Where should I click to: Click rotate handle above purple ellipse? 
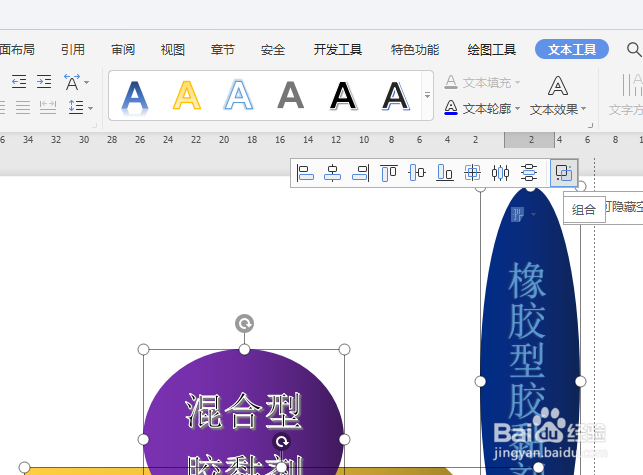click(x=244, y=324)
